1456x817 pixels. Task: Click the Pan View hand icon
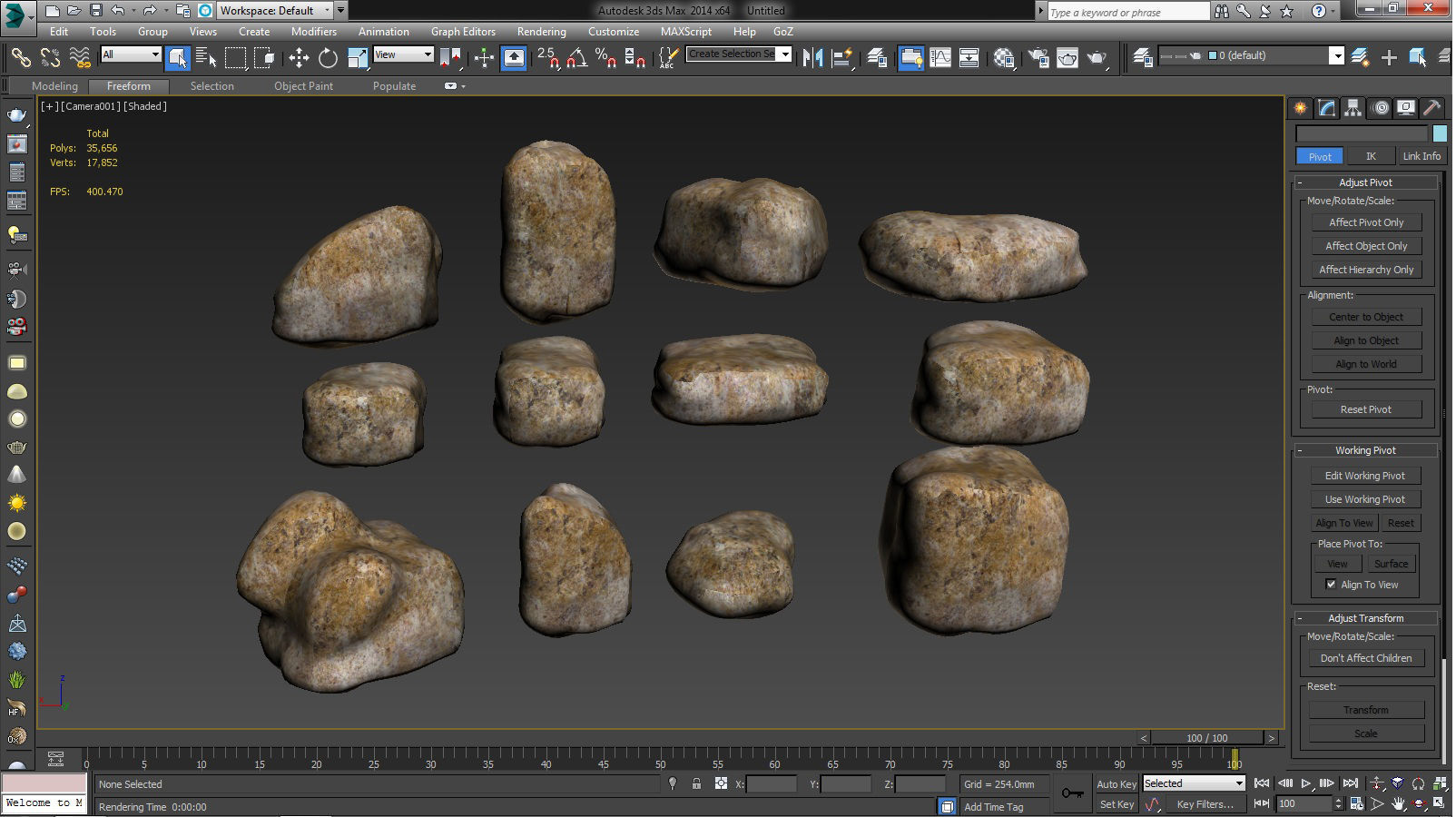point(1399,803)
